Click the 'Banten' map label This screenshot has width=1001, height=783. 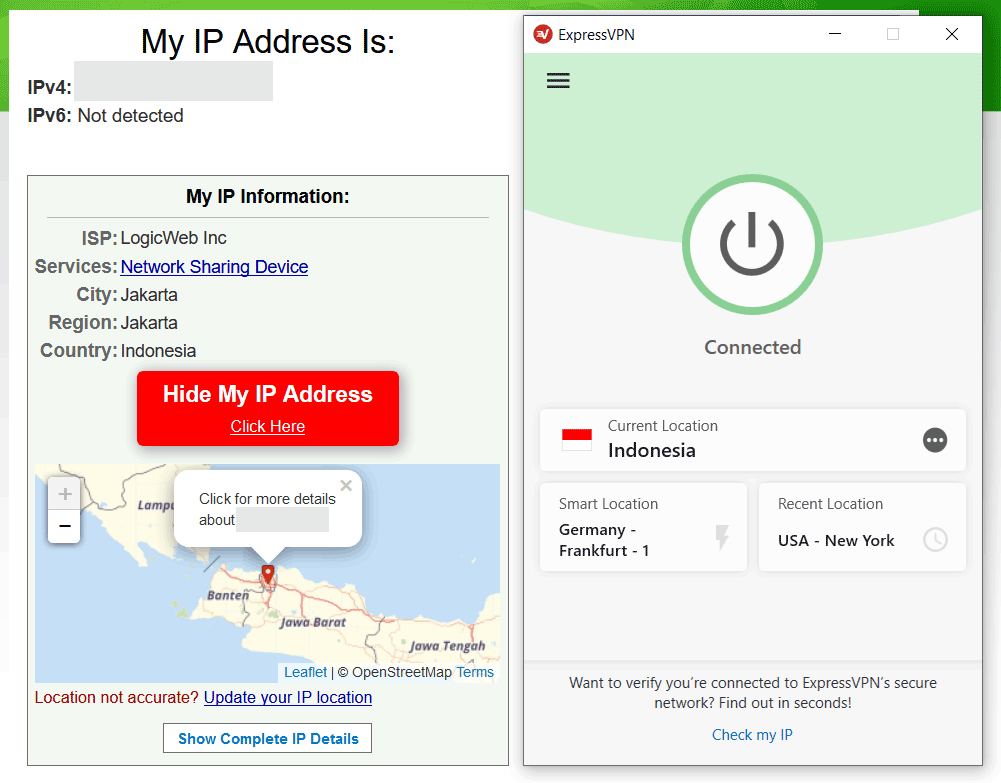tap(228, 595)
